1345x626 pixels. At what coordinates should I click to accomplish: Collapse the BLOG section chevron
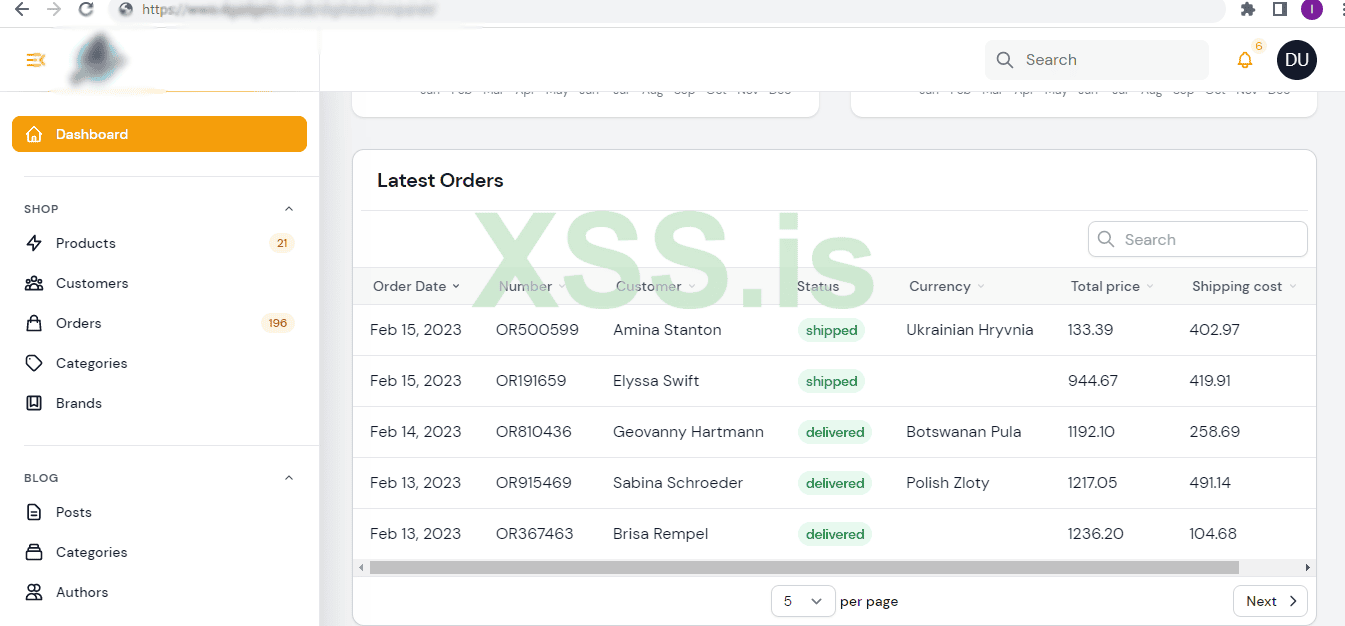click(x=289, y=478)
